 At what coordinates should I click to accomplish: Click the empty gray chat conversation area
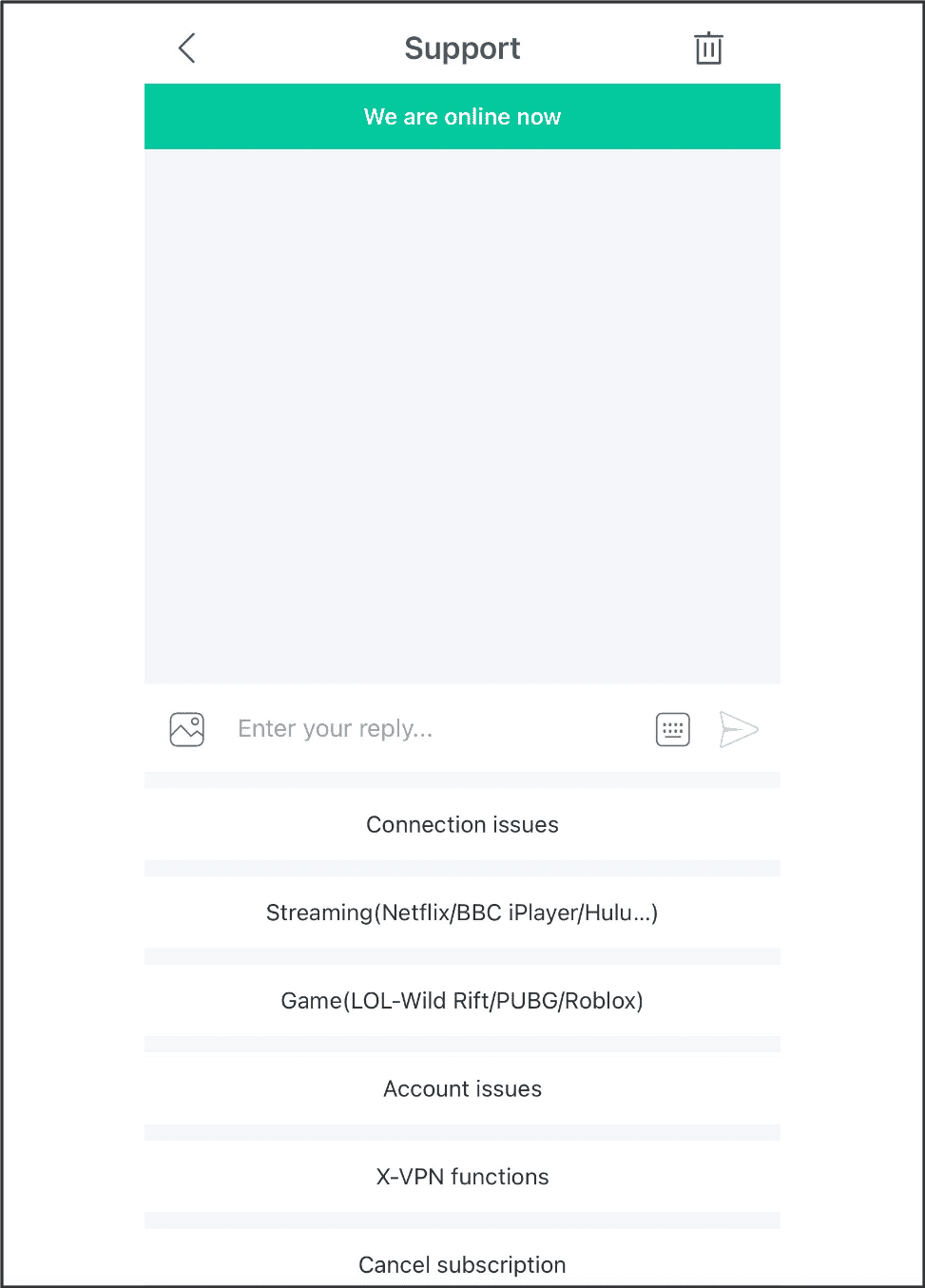[x=462, y=416]
